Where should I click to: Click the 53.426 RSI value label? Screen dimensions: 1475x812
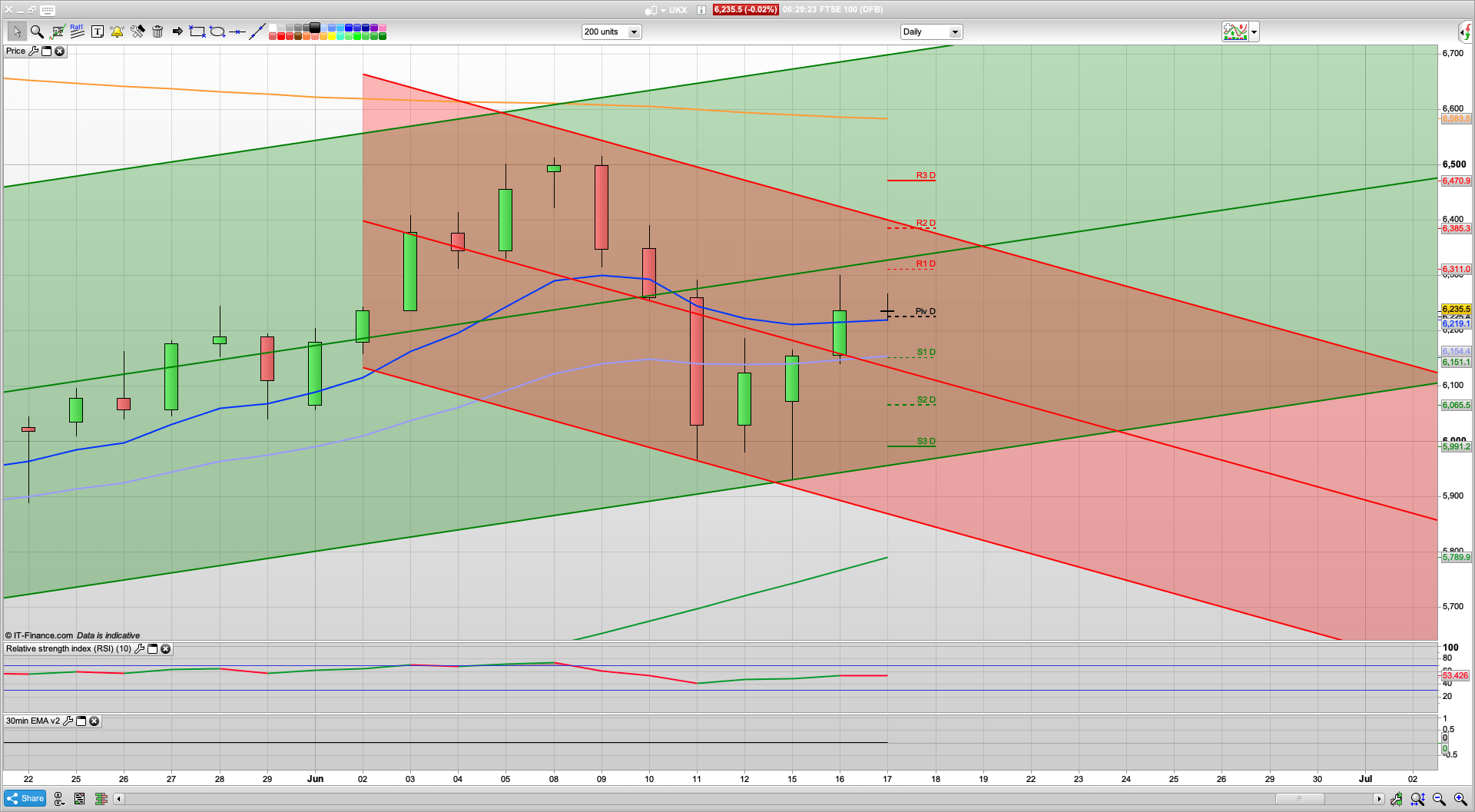tap(1456, 675)
